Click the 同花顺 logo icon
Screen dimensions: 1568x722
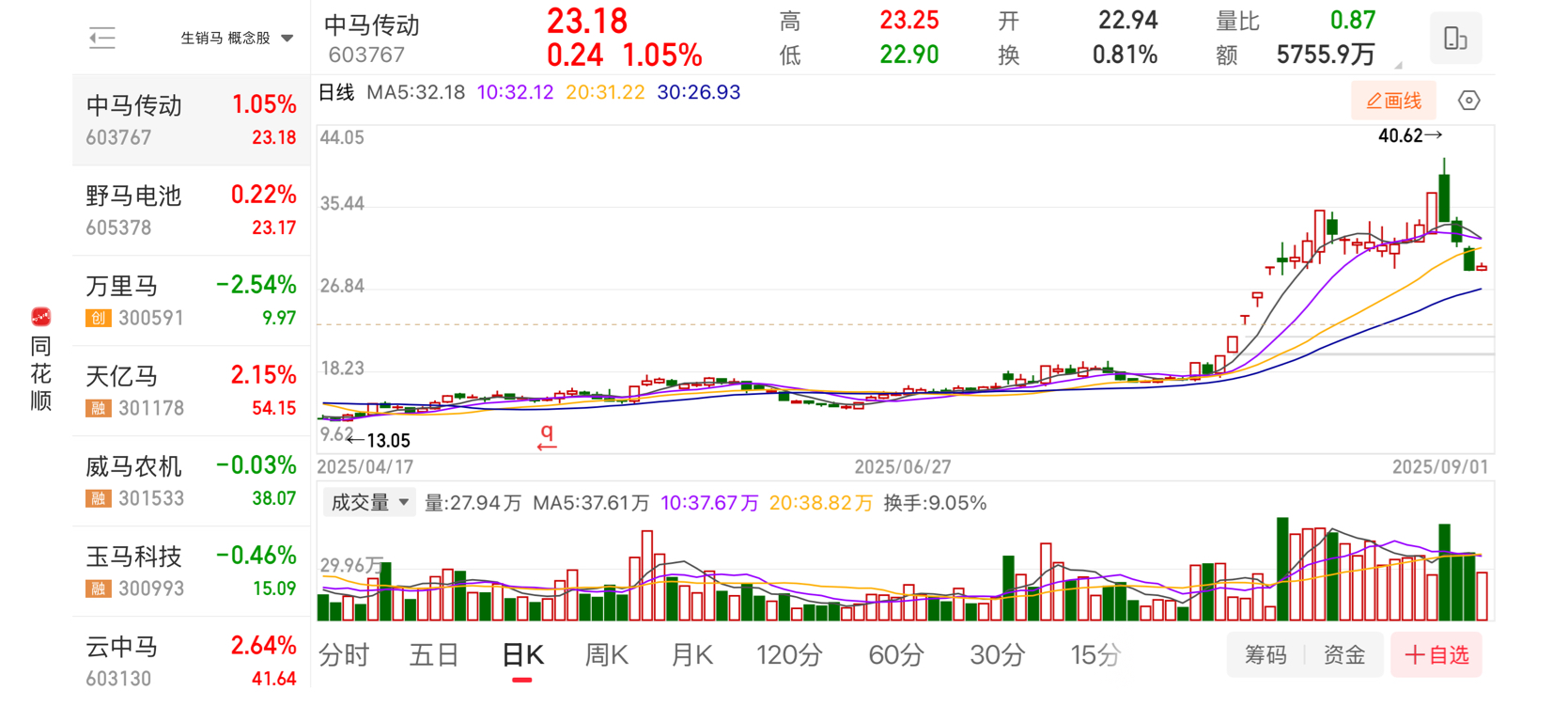40,317
